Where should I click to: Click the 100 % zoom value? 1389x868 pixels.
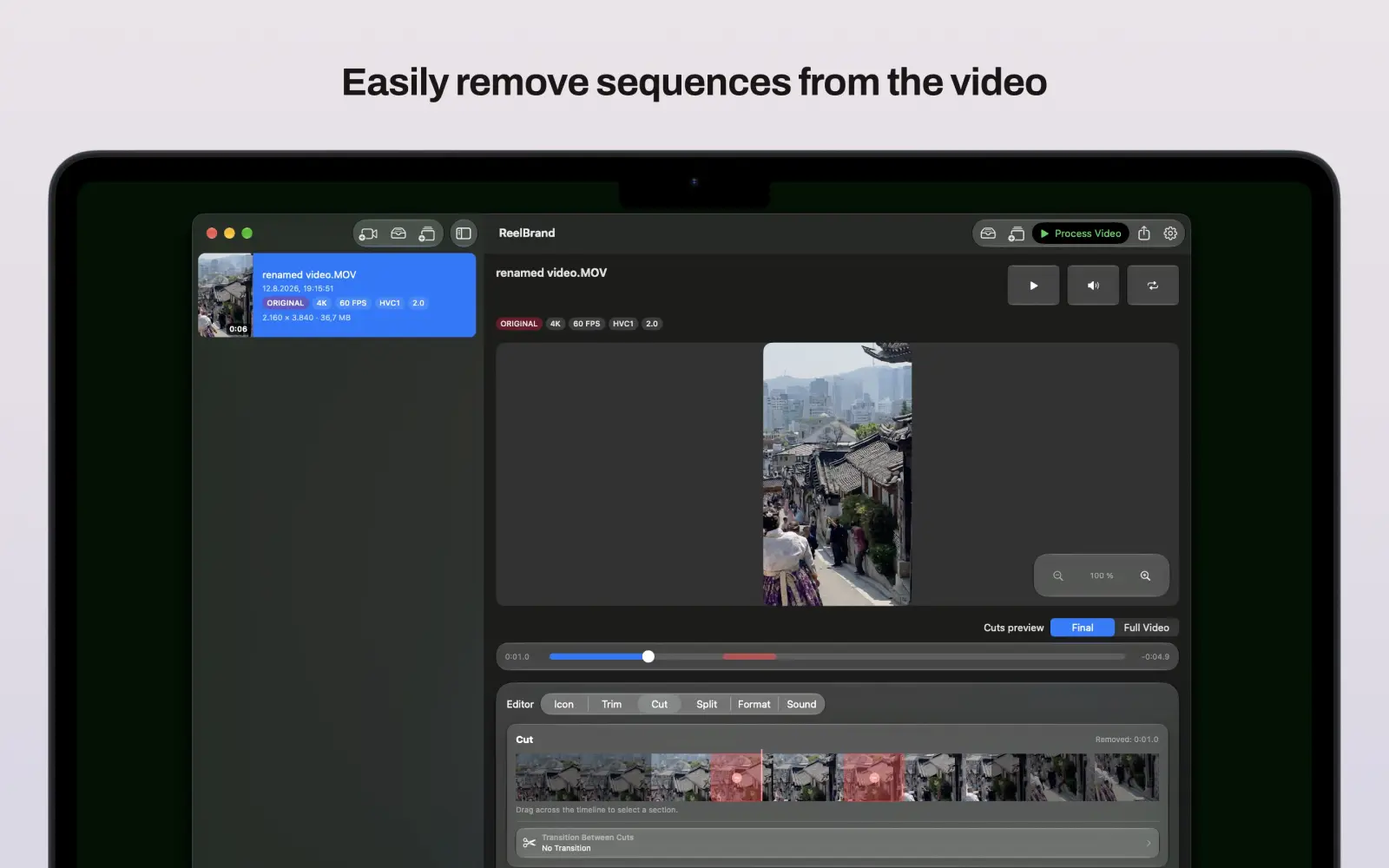[1102, 575]
